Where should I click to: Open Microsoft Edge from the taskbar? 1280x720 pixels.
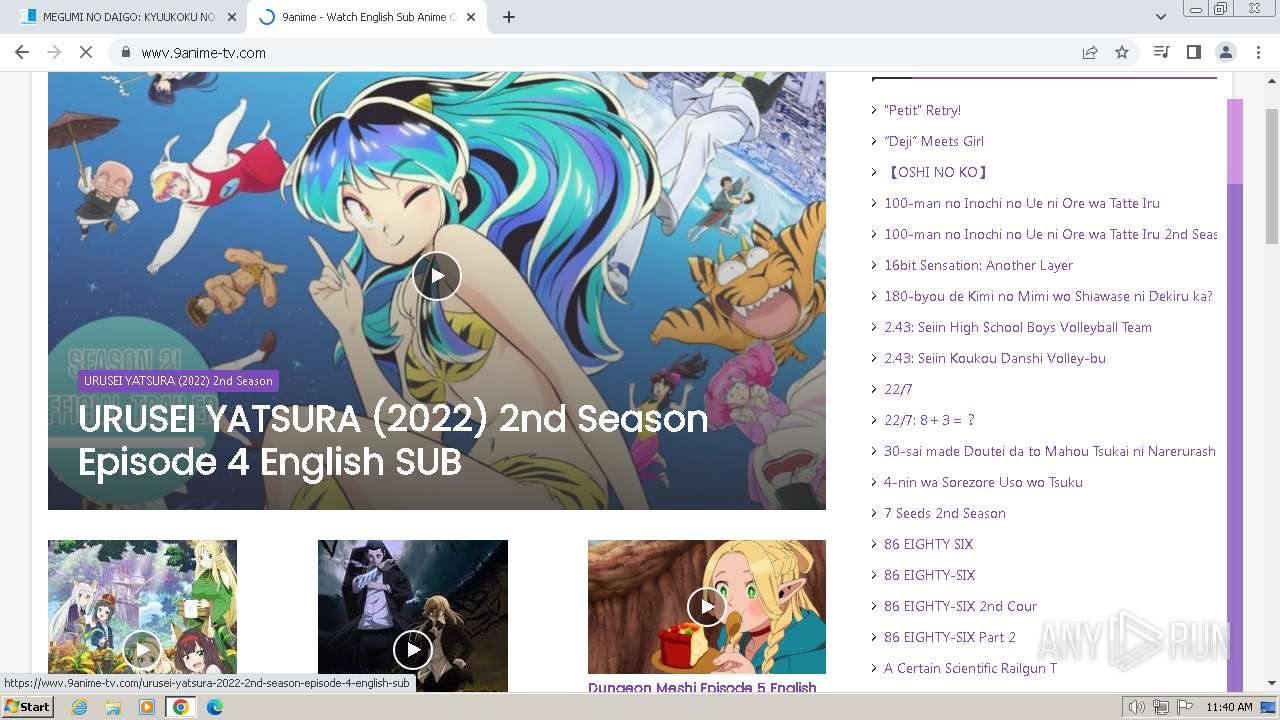coord(215,707)
